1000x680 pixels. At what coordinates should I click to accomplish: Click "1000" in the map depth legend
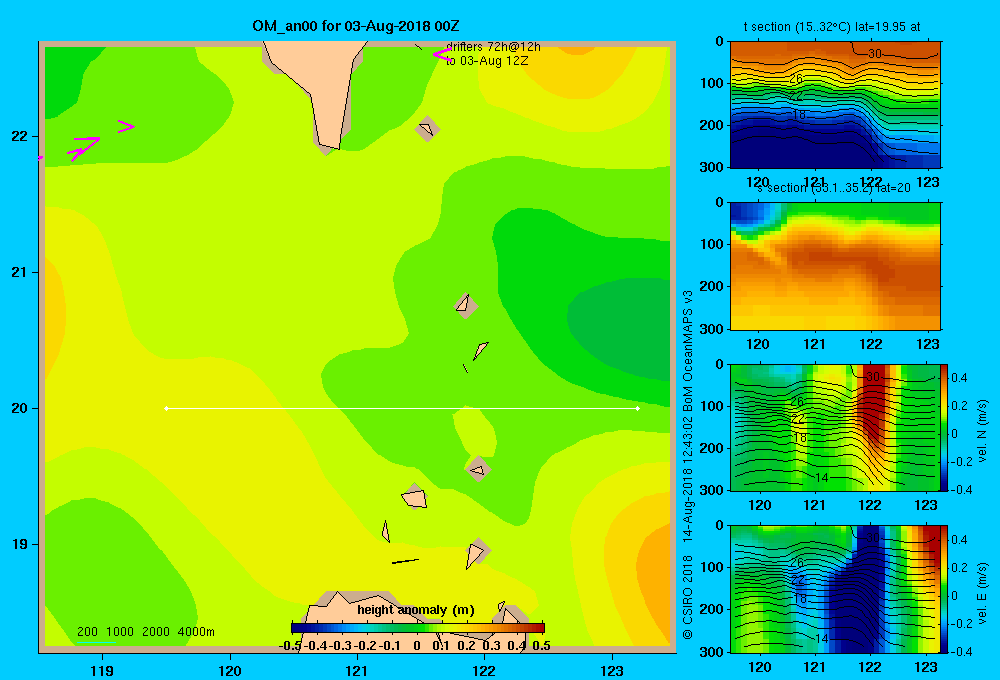point(120,632)
